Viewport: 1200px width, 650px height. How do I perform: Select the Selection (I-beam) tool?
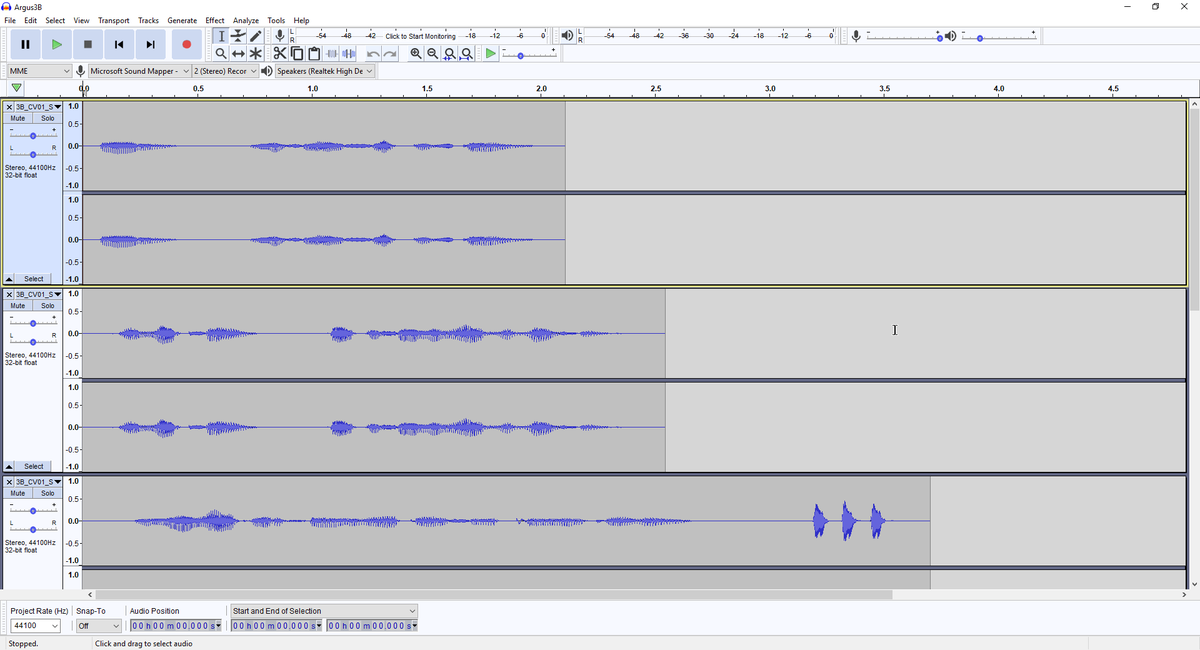[221, 36]
